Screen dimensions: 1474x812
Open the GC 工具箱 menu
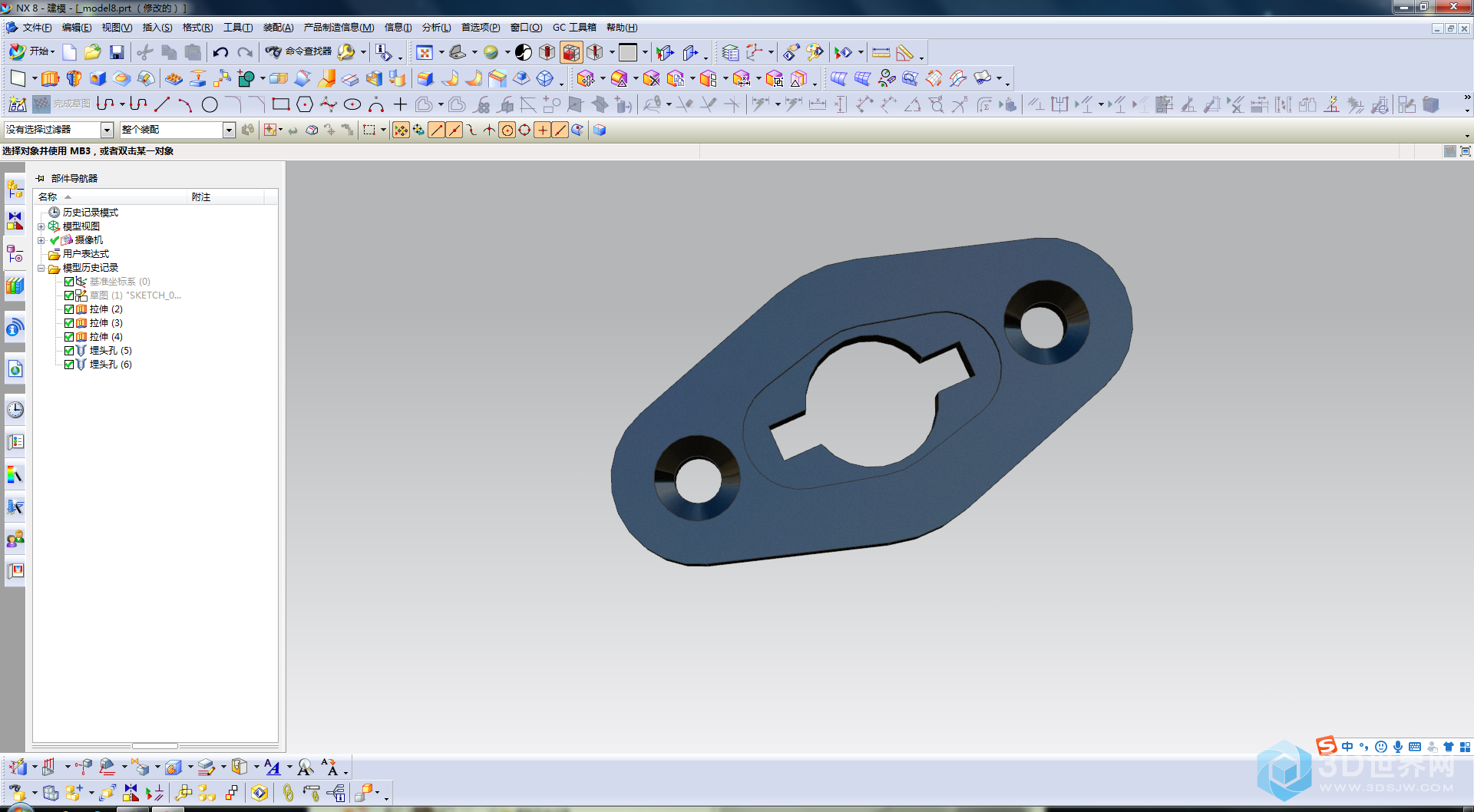(x=574, y=28)
